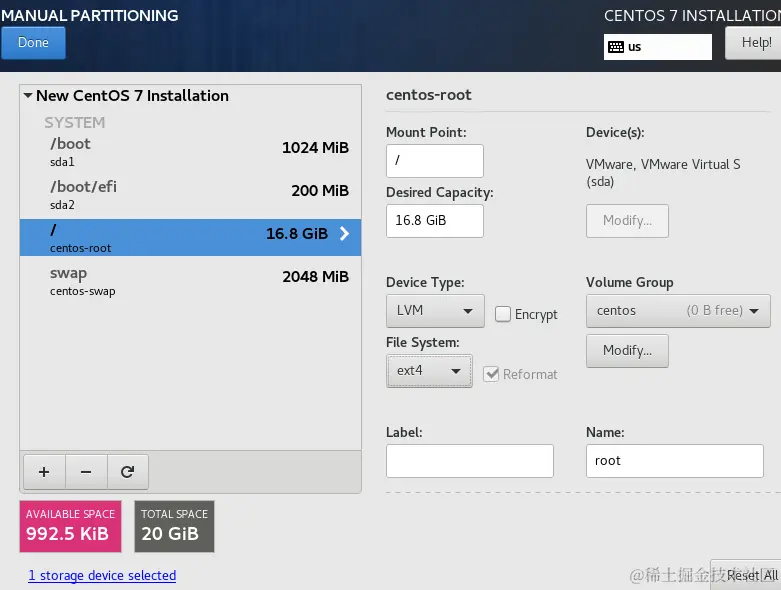Click the AVAILABLE SPACE 992.5 KiB indicator

pyautogui.click(x=70, y=526)
